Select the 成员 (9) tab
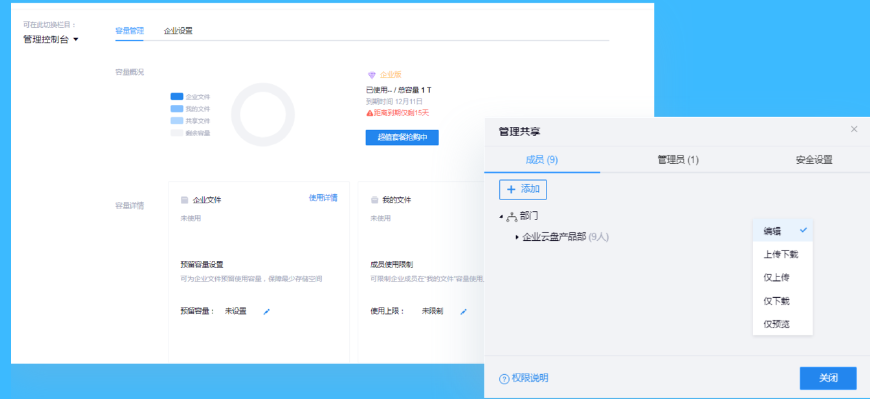The height and width of the screenshot is (399, 870). 542,160
